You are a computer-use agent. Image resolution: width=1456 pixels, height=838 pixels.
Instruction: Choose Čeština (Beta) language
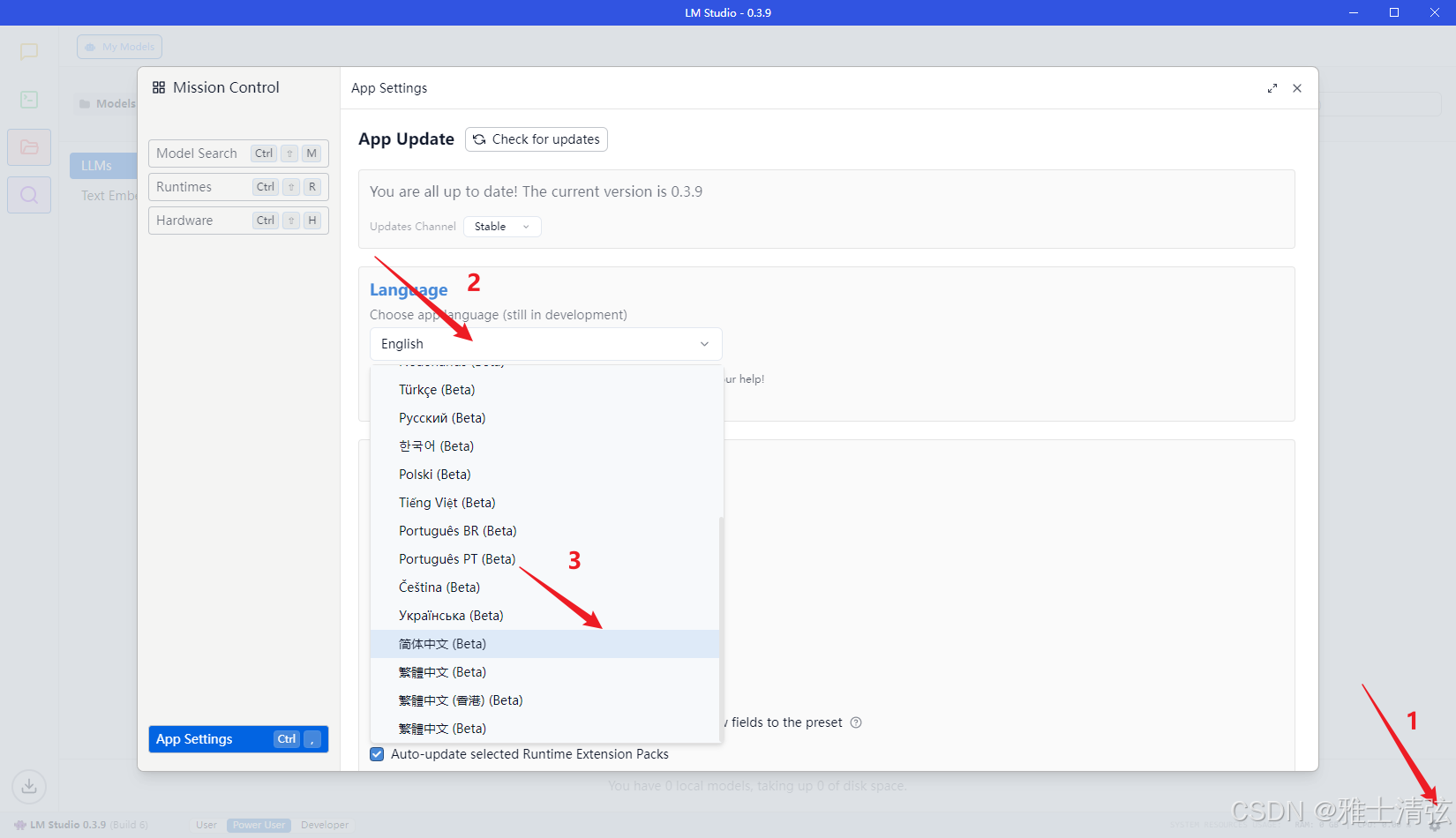pos(544,587)
